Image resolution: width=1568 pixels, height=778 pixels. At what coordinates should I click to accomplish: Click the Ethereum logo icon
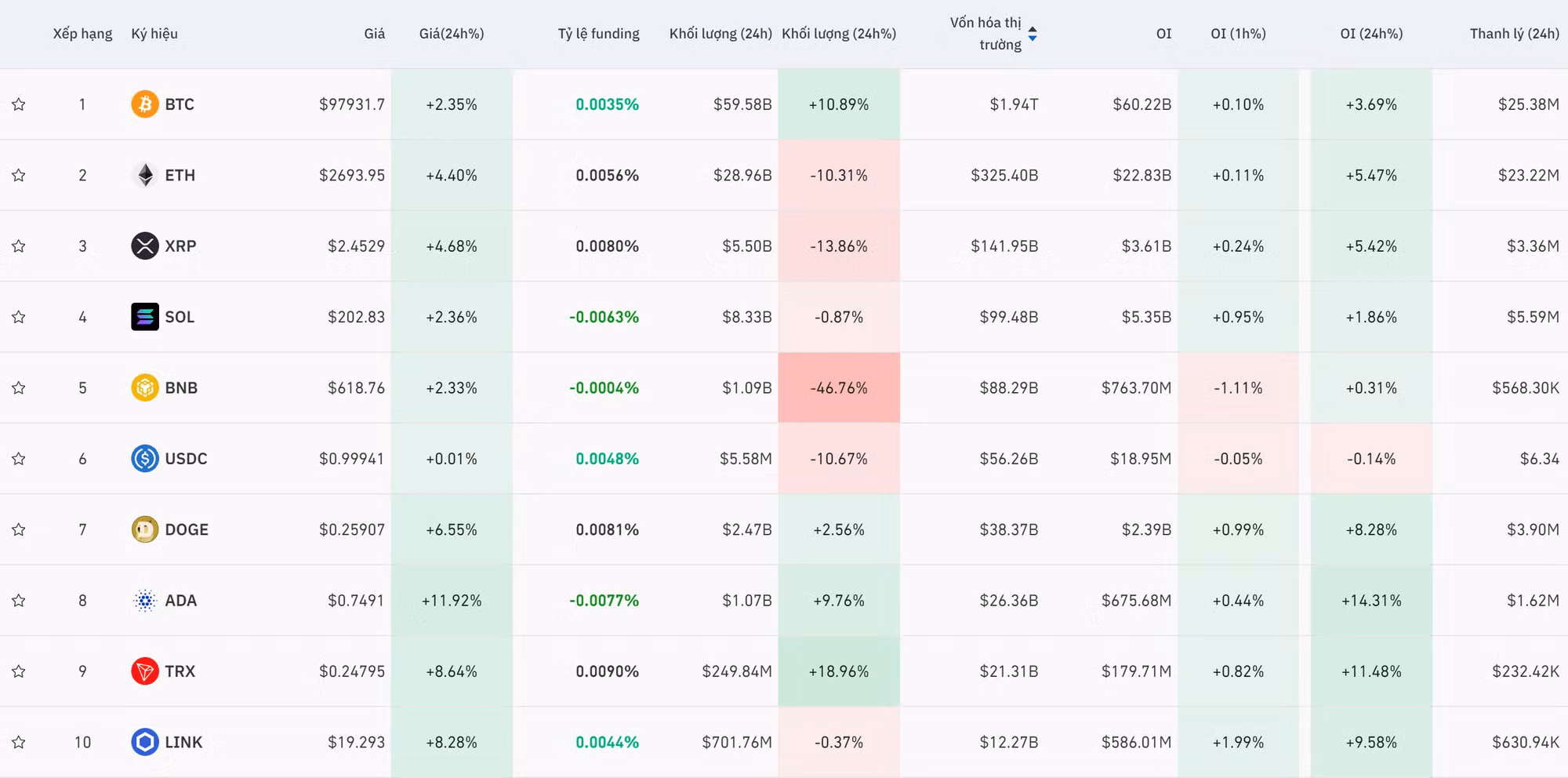point(145,175)
